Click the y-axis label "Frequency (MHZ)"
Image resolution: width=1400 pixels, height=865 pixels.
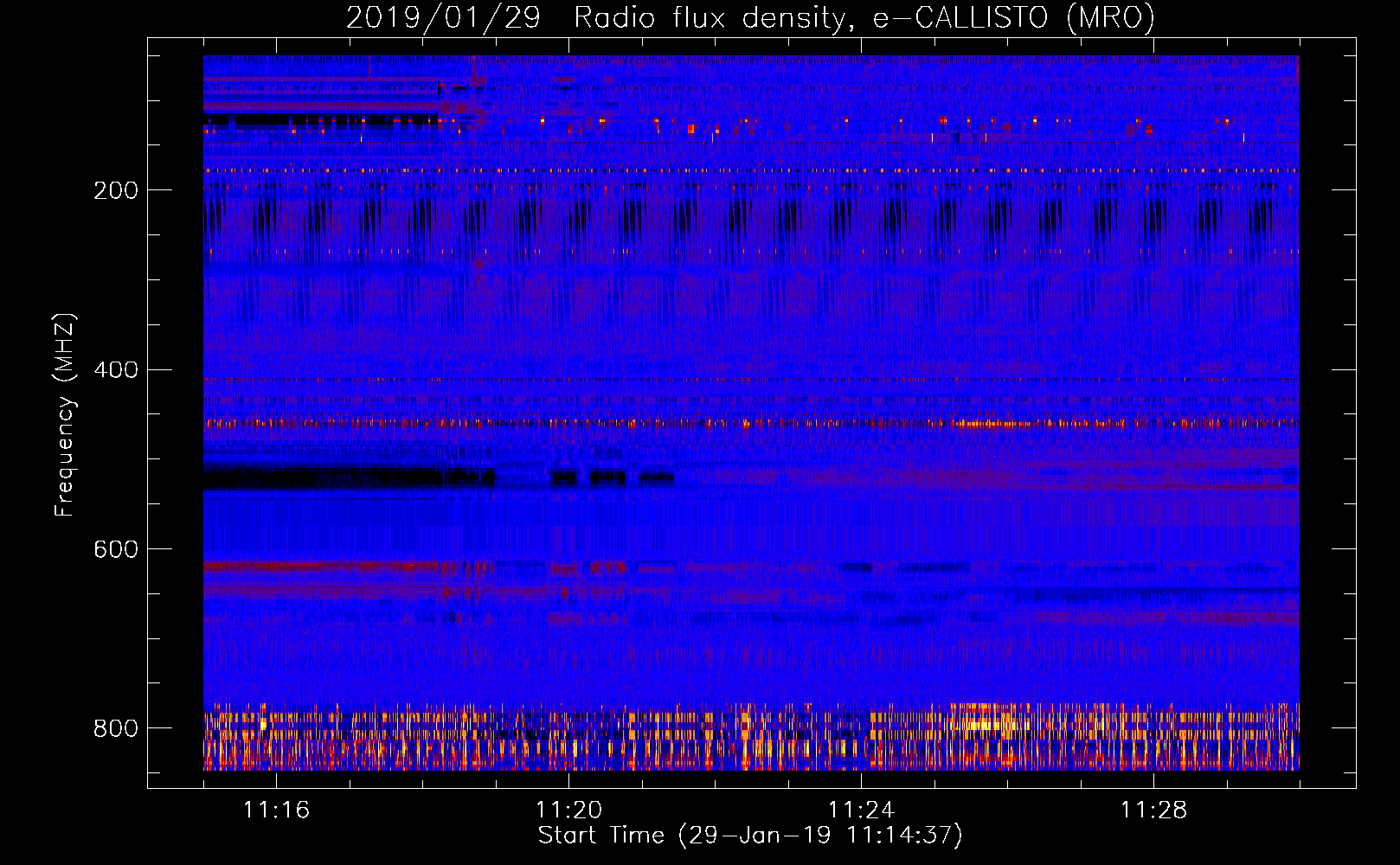click(64, 415)
